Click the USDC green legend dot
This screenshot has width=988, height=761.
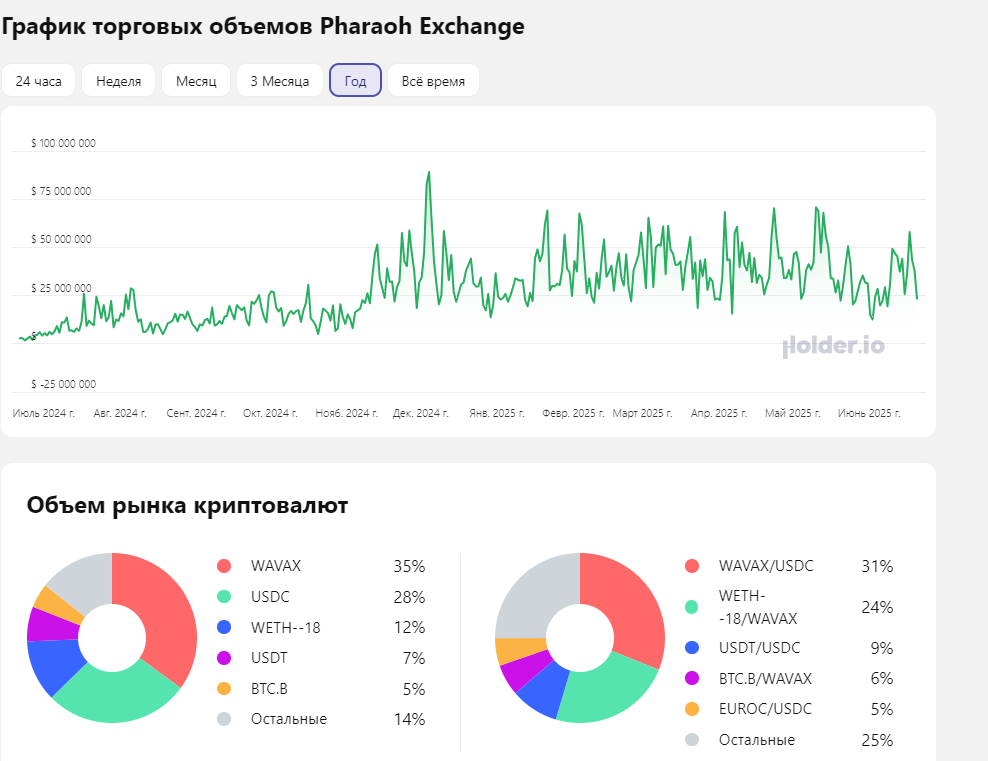click(x=224, y=597)
